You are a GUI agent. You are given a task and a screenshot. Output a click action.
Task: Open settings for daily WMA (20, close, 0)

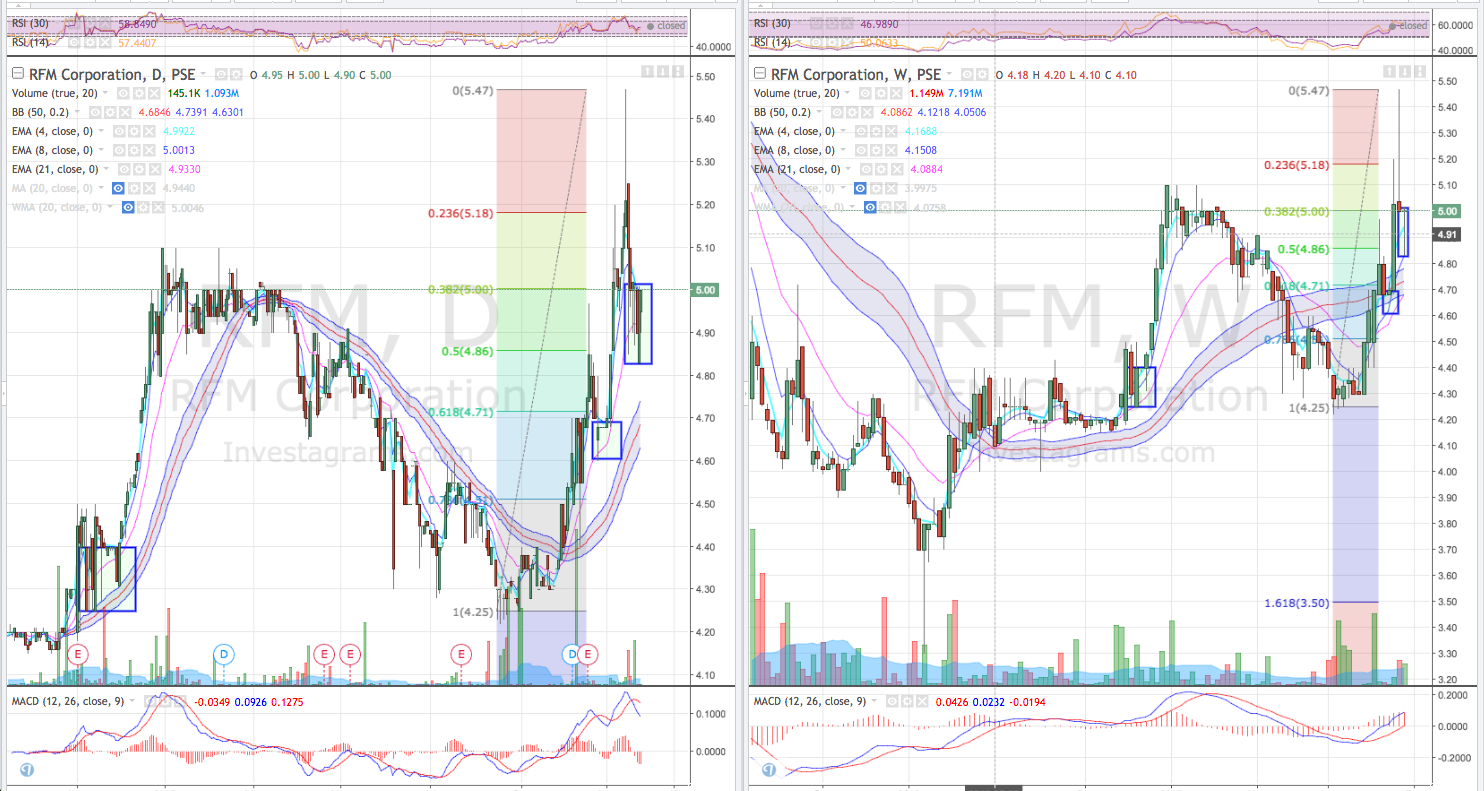(x=143, y=207)
